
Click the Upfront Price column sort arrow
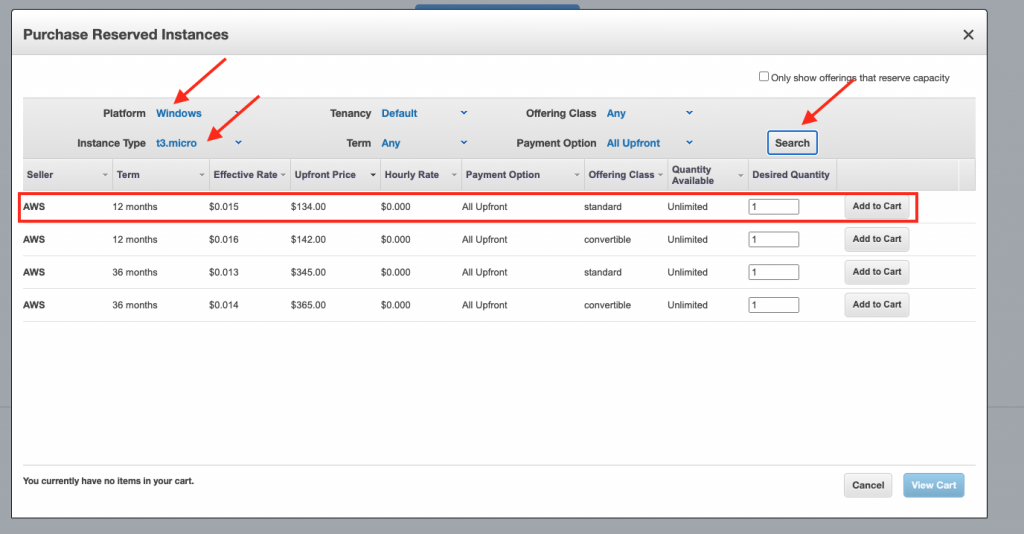pos(373,175)
